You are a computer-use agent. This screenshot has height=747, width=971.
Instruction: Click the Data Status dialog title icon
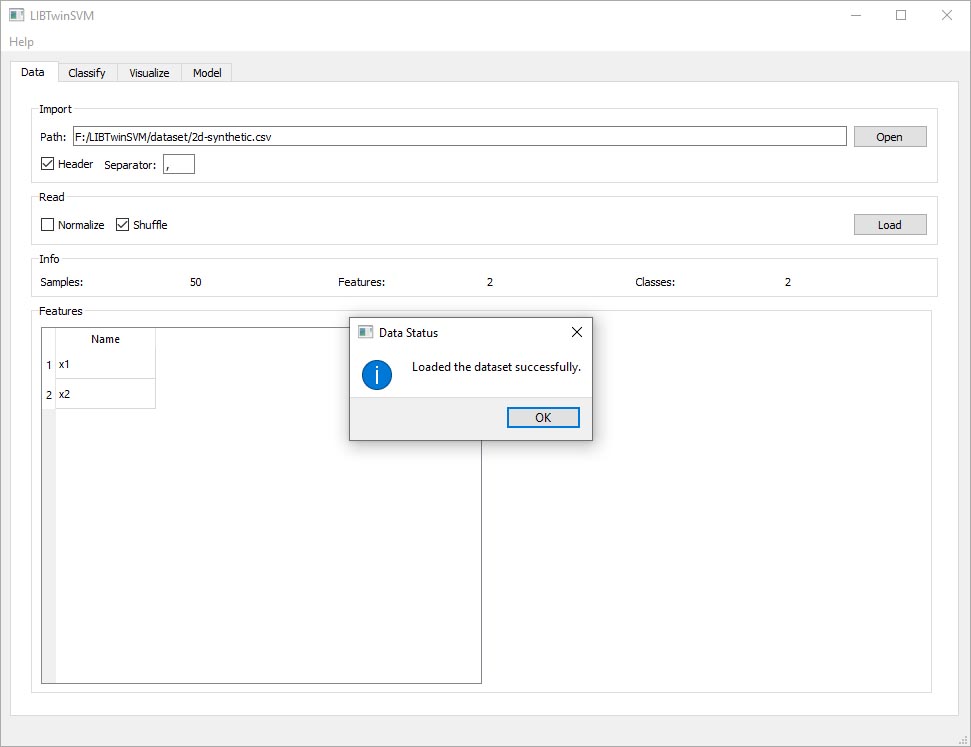(x=365, y=333)
